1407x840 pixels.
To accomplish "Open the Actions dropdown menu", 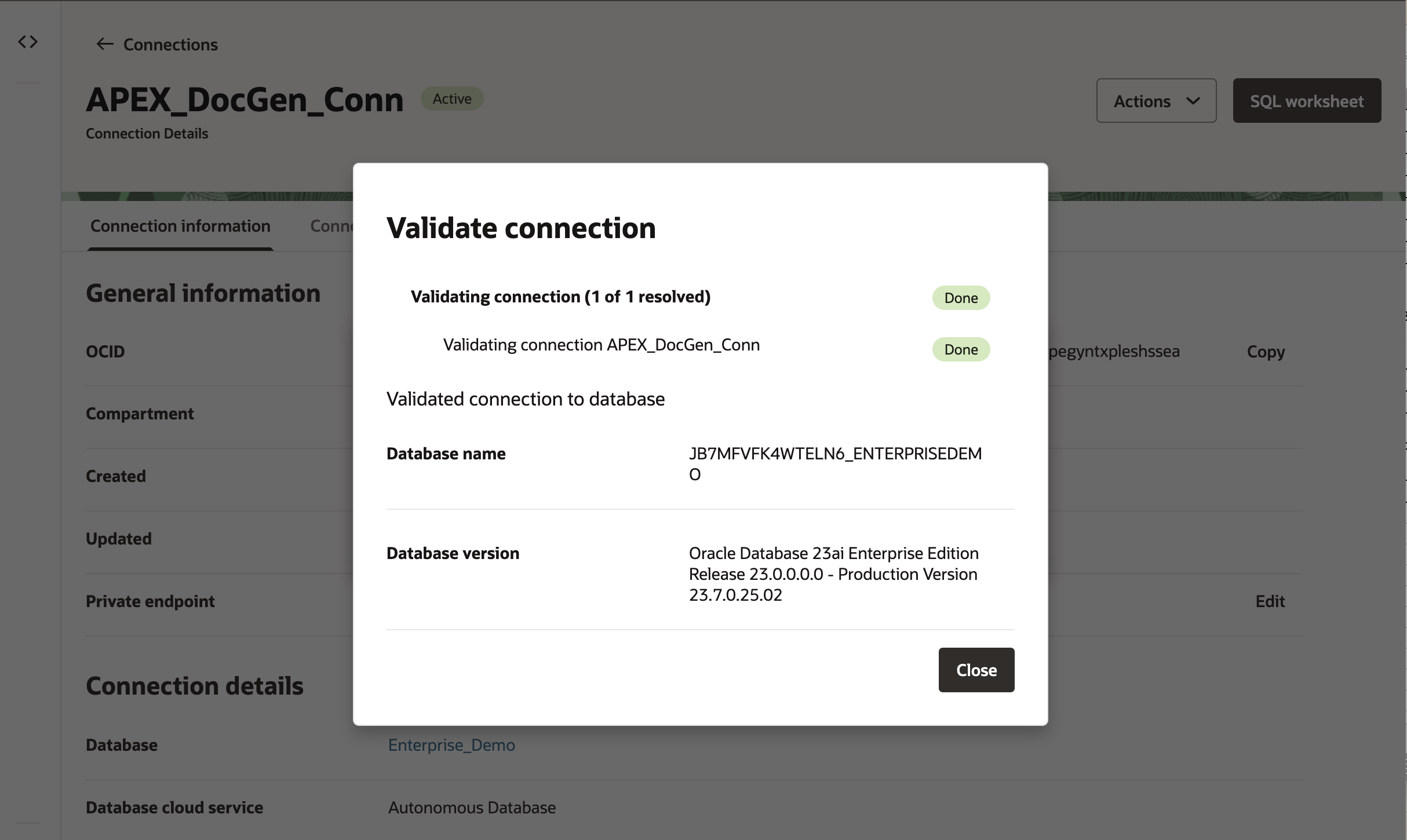I will [x=1156, y=101].
